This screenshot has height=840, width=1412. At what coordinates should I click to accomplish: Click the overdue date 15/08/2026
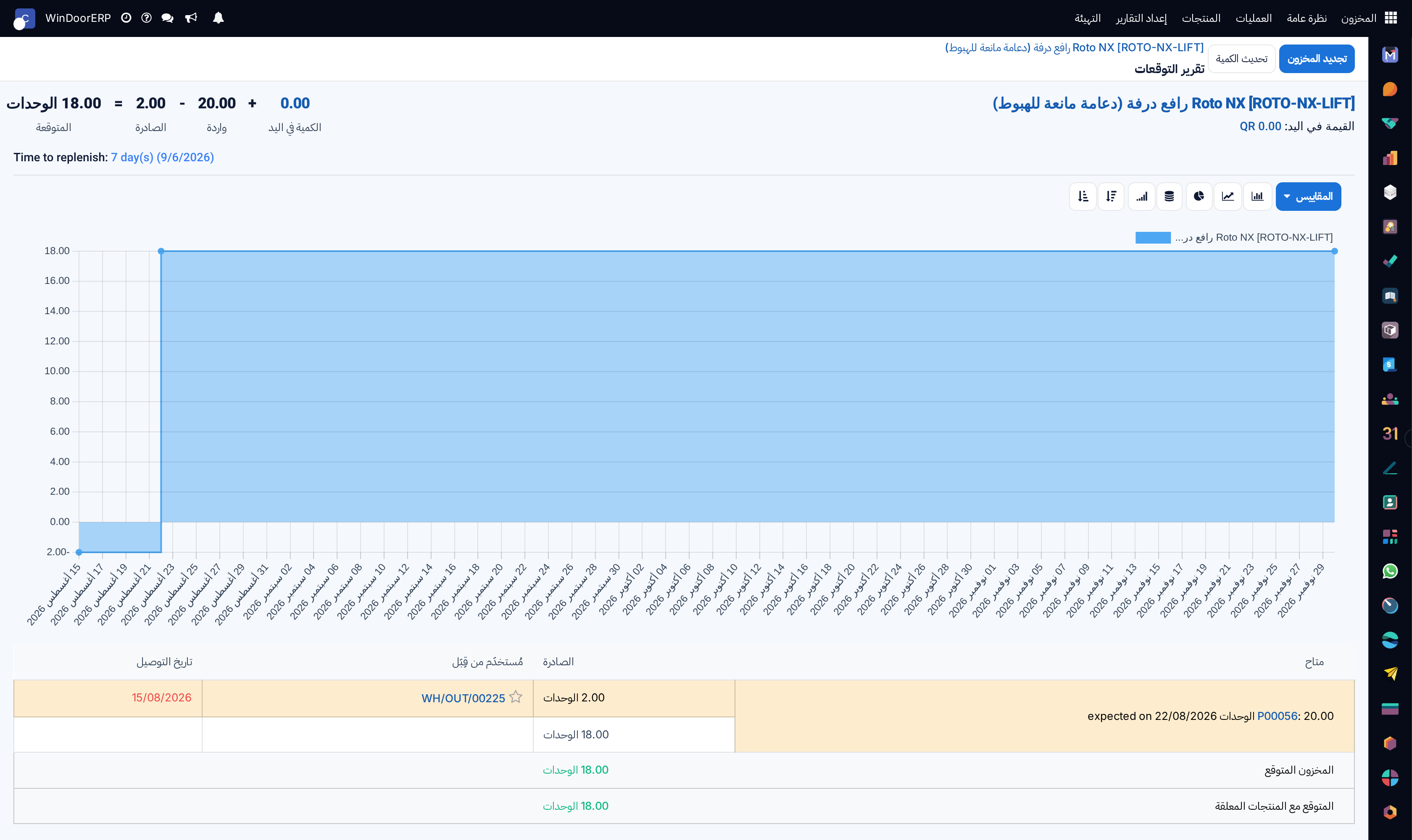161,697
